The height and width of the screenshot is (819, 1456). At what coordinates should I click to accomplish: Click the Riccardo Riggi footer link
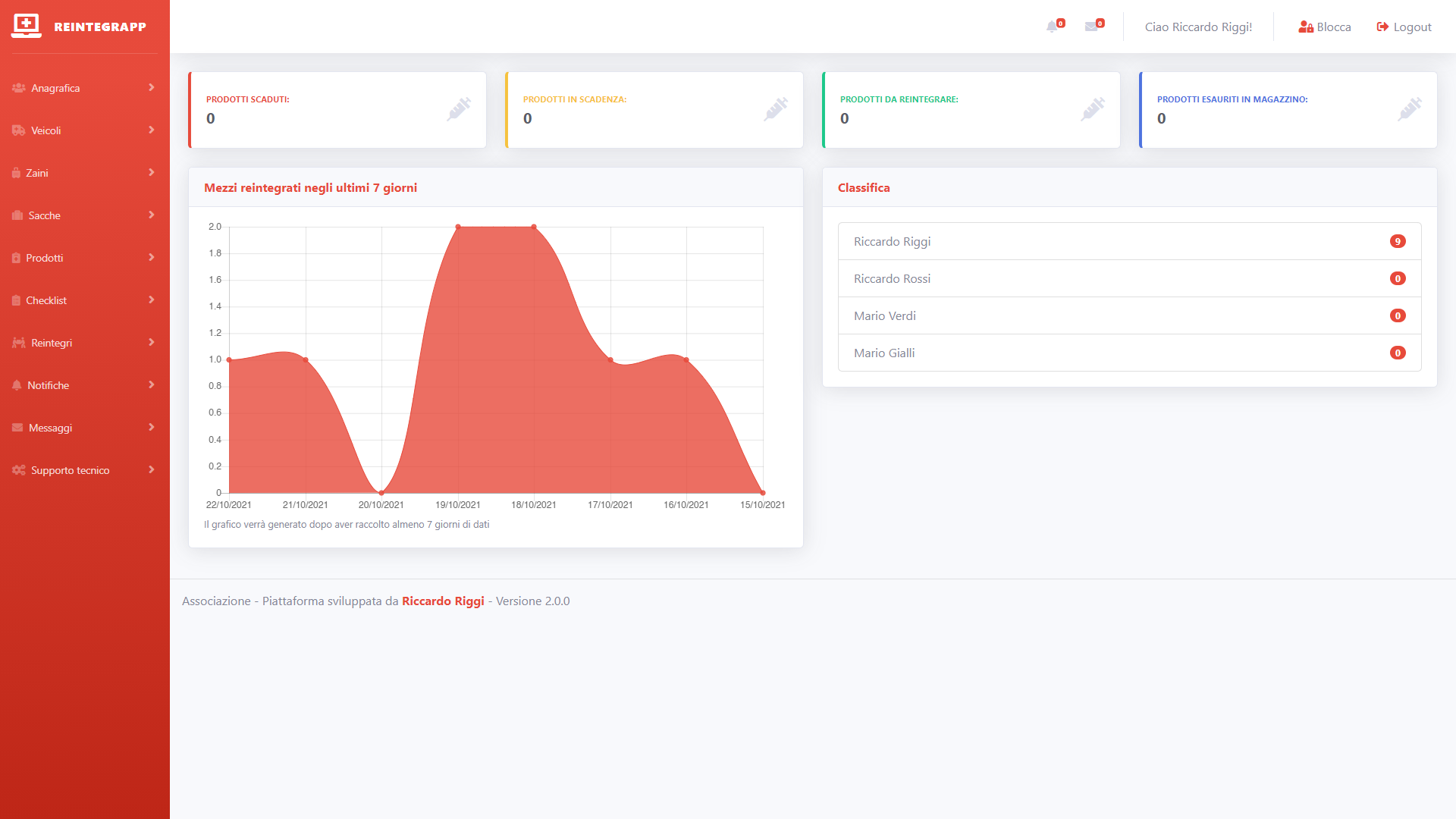(x=443, y=601)
